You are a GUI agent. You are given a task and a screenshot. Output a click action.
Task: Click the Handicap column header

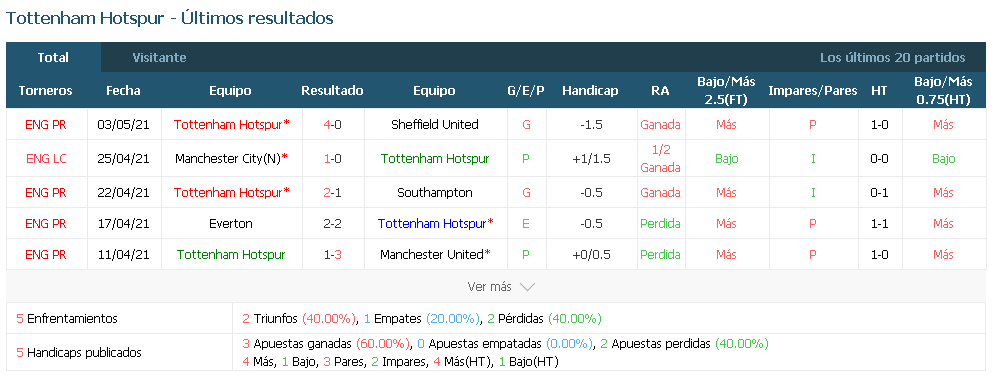(x=590, y=91)
